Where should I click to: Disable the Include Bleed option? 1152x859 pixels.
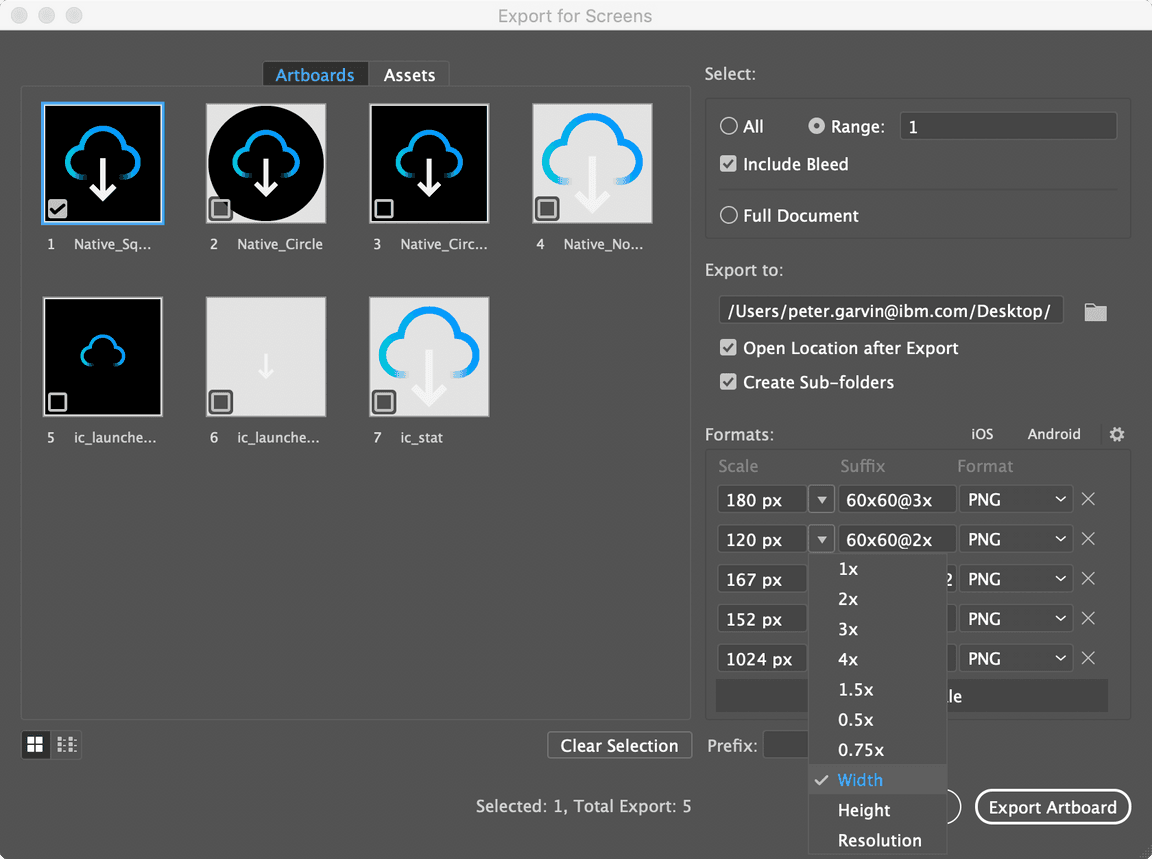tap(728, 164)
